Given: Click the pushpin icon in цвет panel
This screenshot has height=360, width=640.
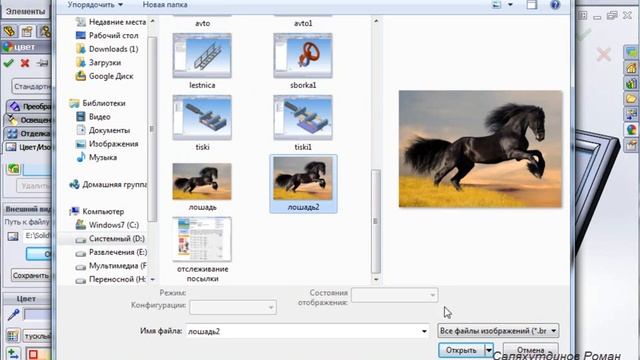Looking at the screenshot, I should (x=42, y=63).
